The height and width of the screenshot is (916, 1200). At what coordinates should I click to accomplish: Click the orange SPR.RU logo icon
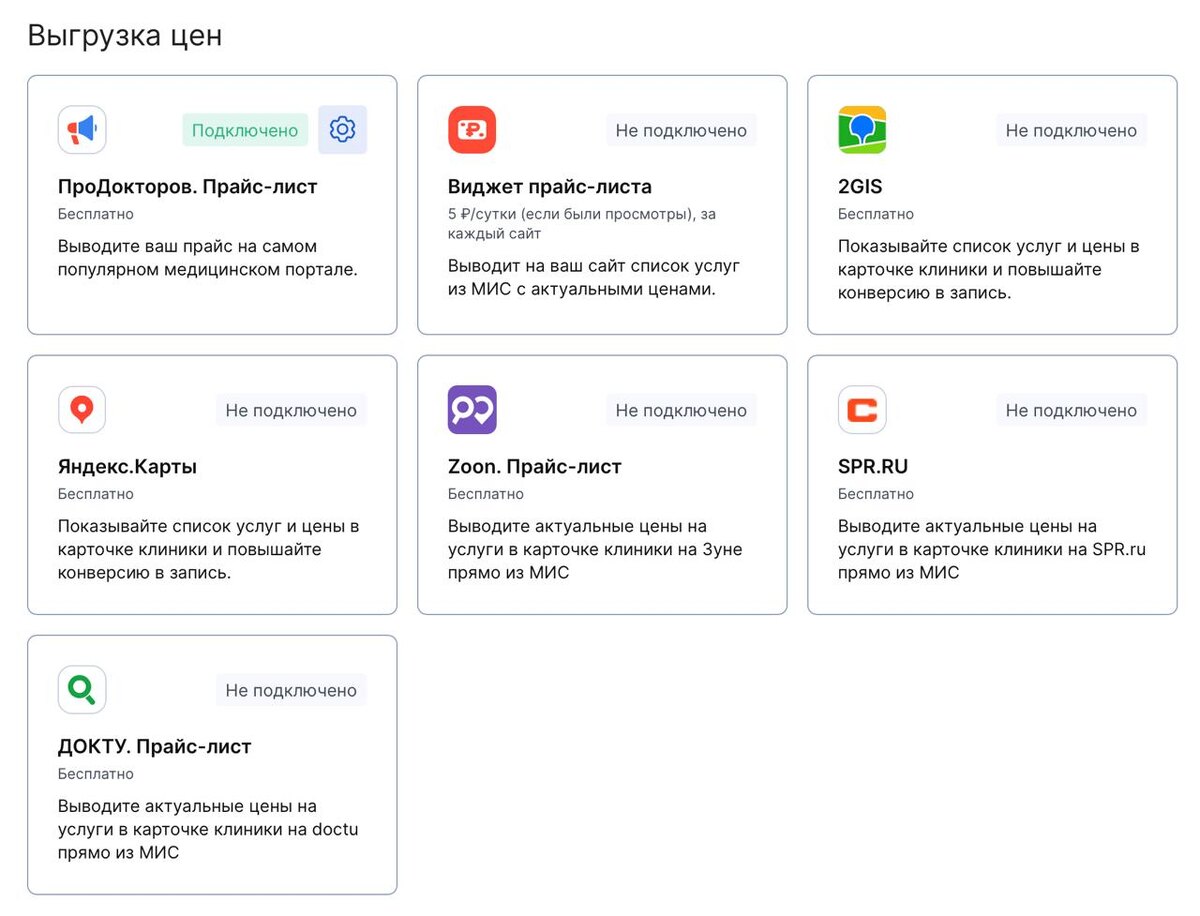862,410
